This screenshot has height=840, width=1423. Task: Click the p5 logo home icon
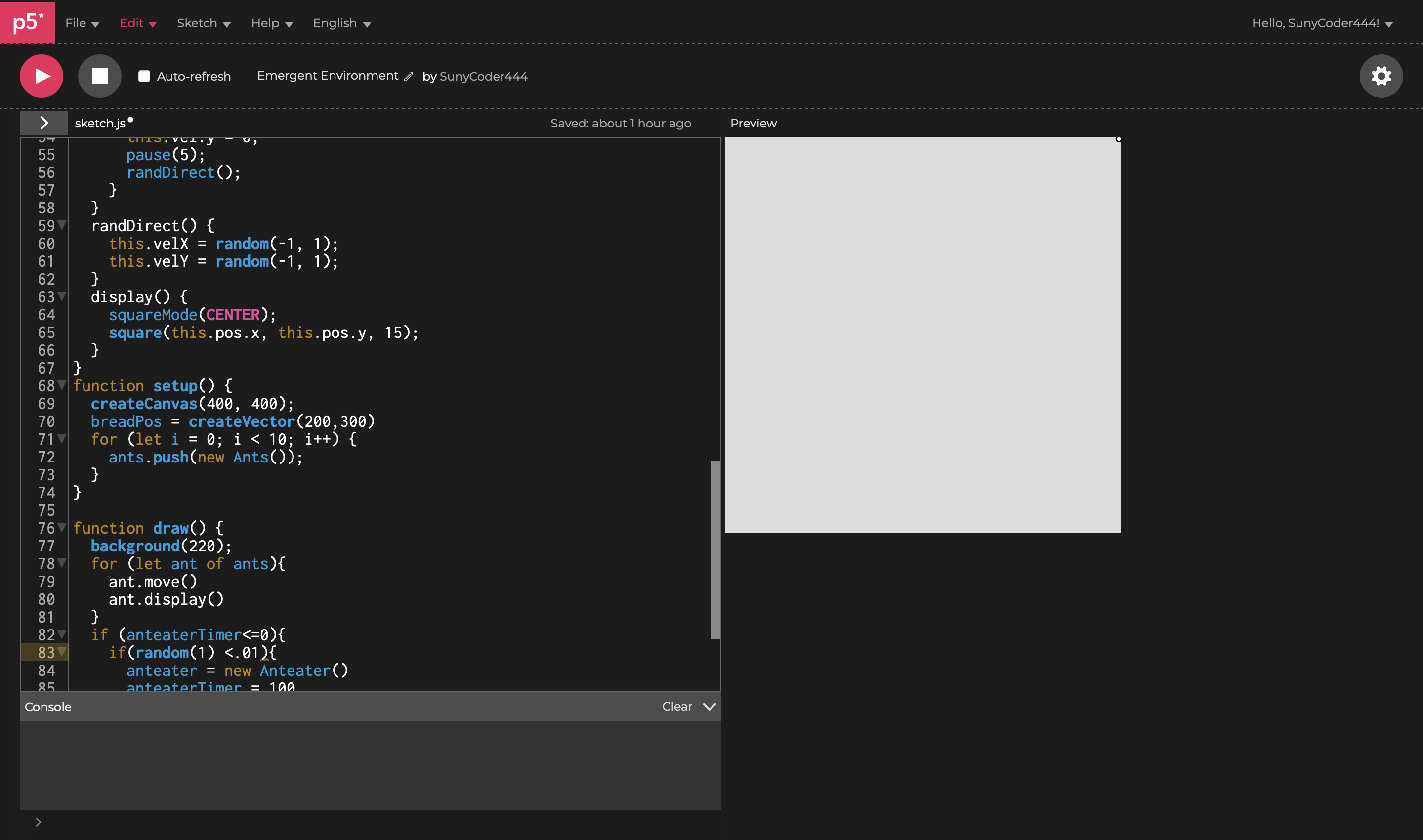coord(28,22)
